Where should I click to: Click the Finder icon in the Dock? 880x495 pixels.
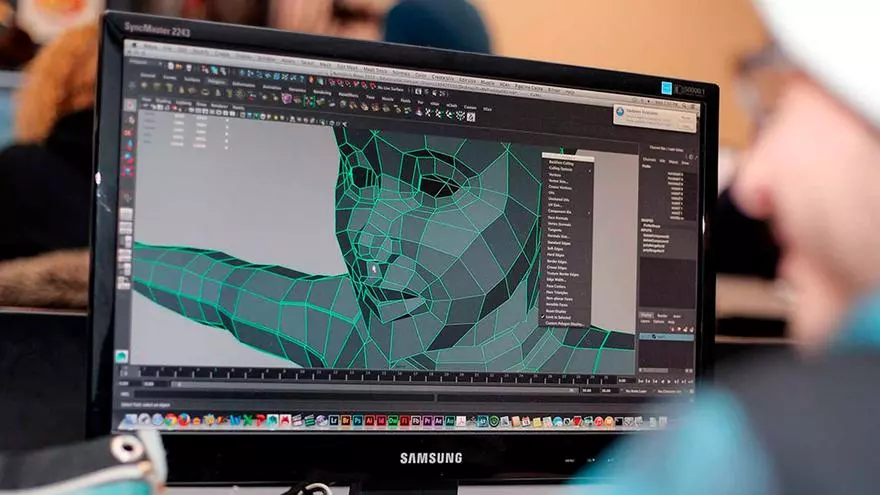(x=129, y=418)
